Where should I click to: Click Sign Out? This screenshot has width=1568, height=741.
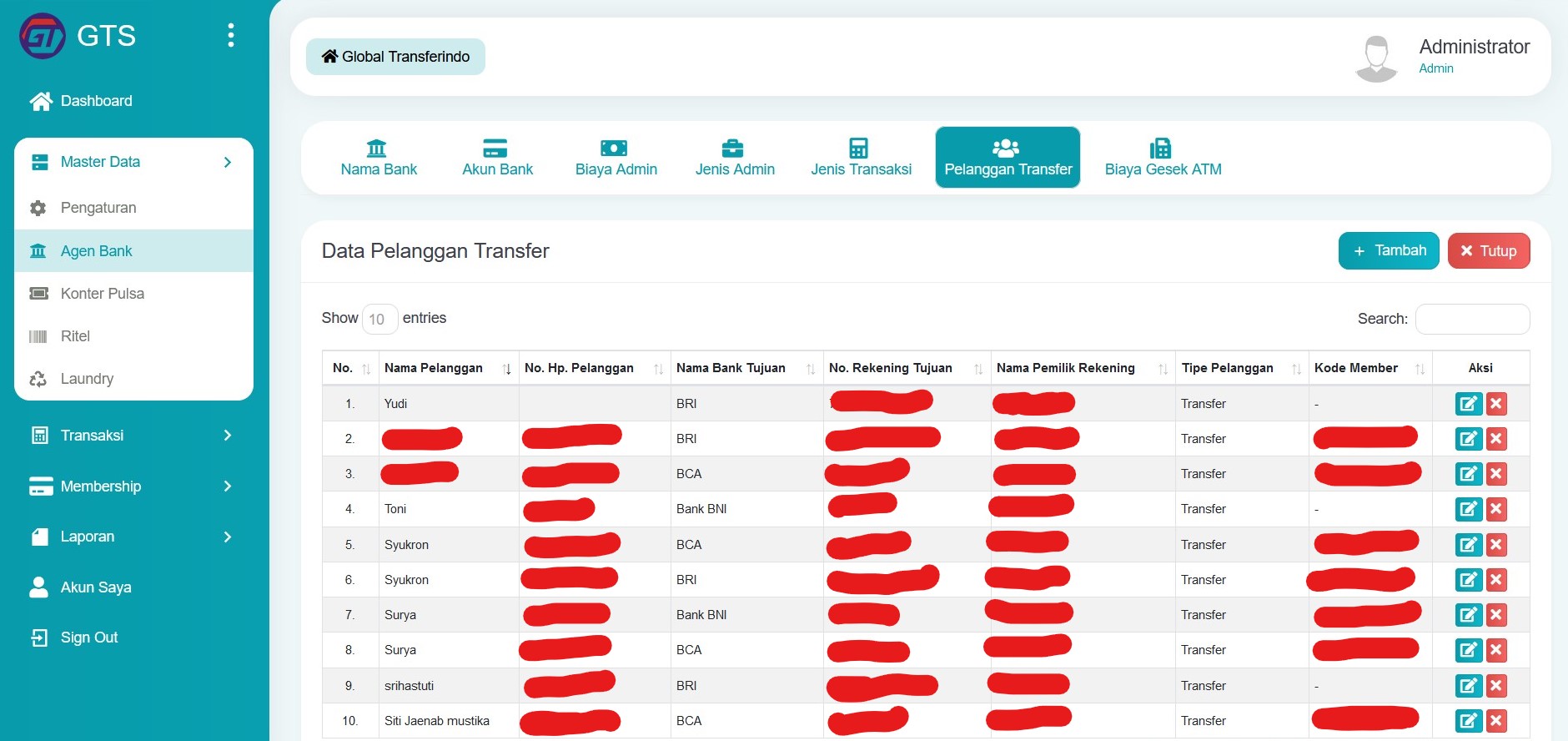pyautogui.click(x=74, y=638)
